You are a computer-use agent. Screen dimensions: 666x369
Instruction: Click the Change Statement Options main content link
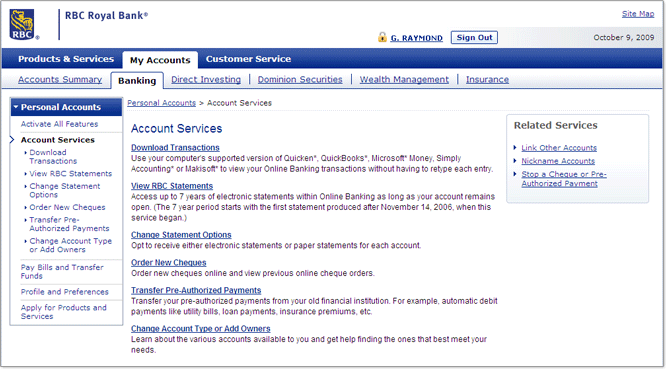coord(181,235)
